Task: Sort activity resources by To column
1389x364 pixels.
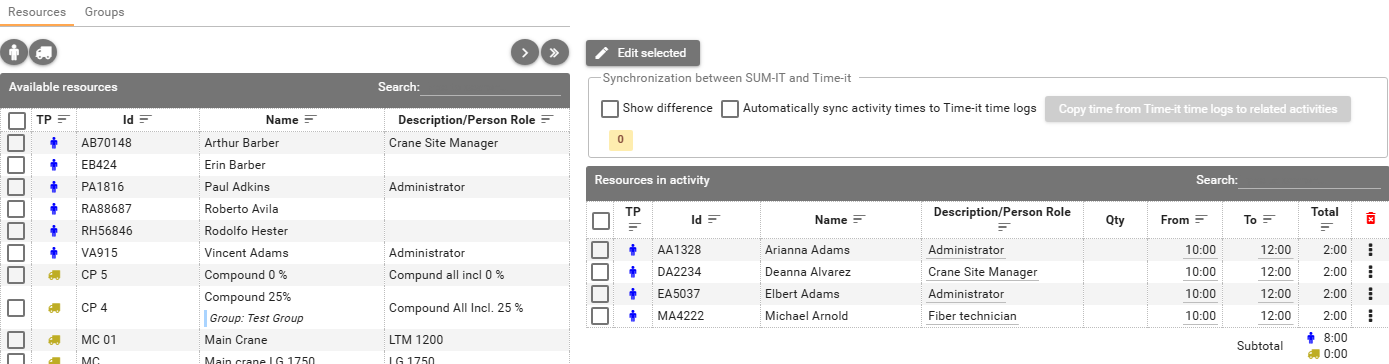Action: click(1269, 219)
